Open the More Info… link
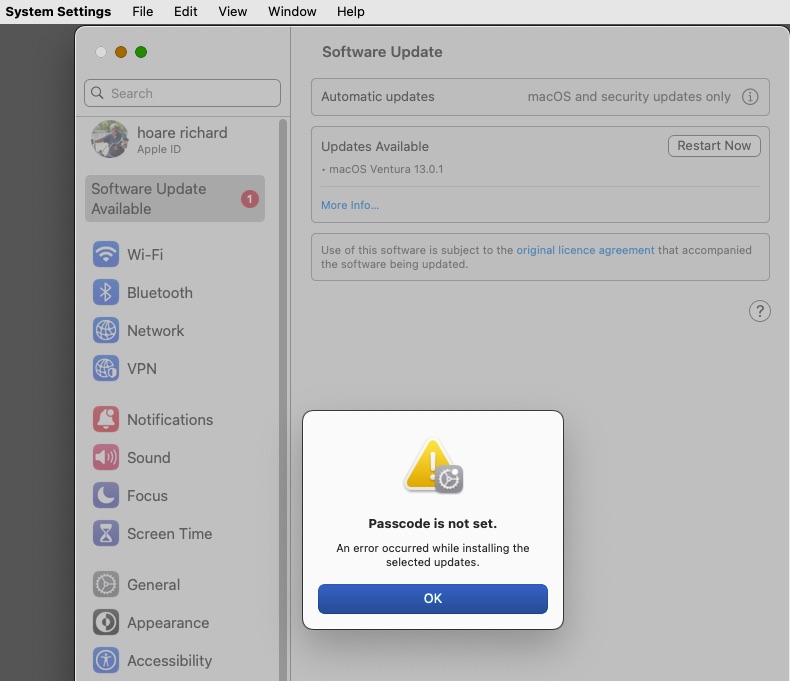790x681 pixels. [x=350, y=205]
